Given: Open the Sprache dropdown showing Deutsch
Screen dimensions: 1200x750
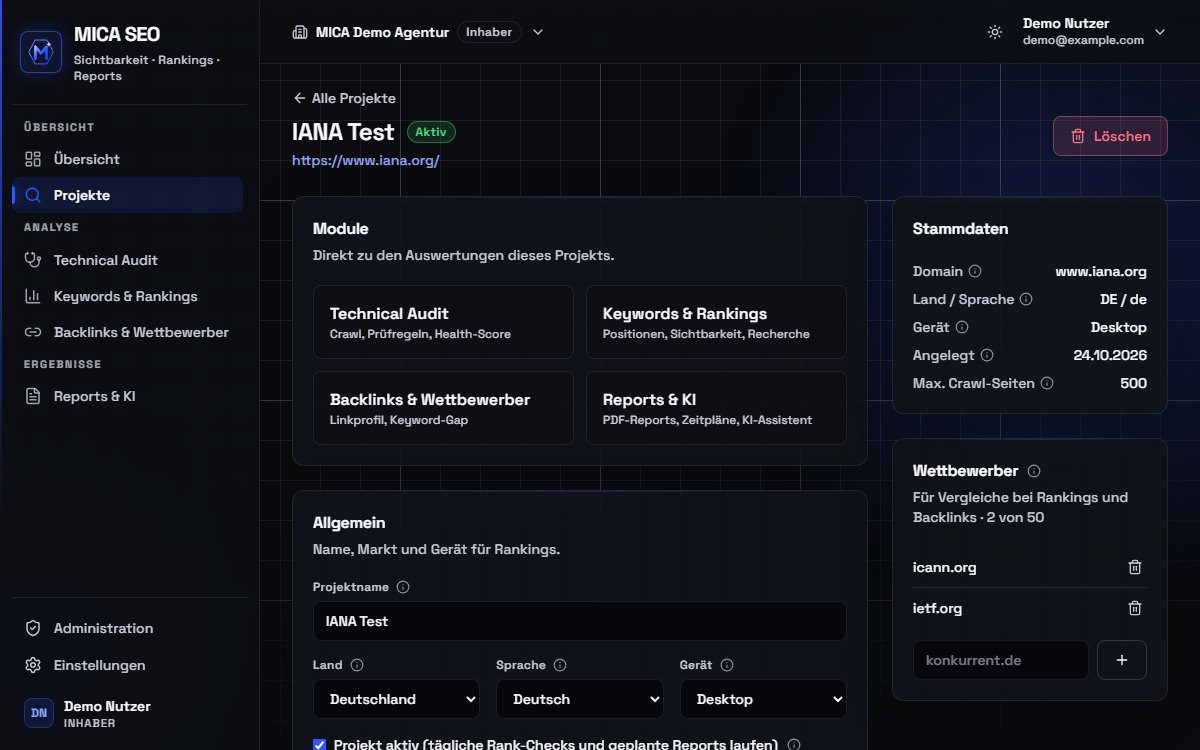Looking at the screenshot, I should point(580,699).
